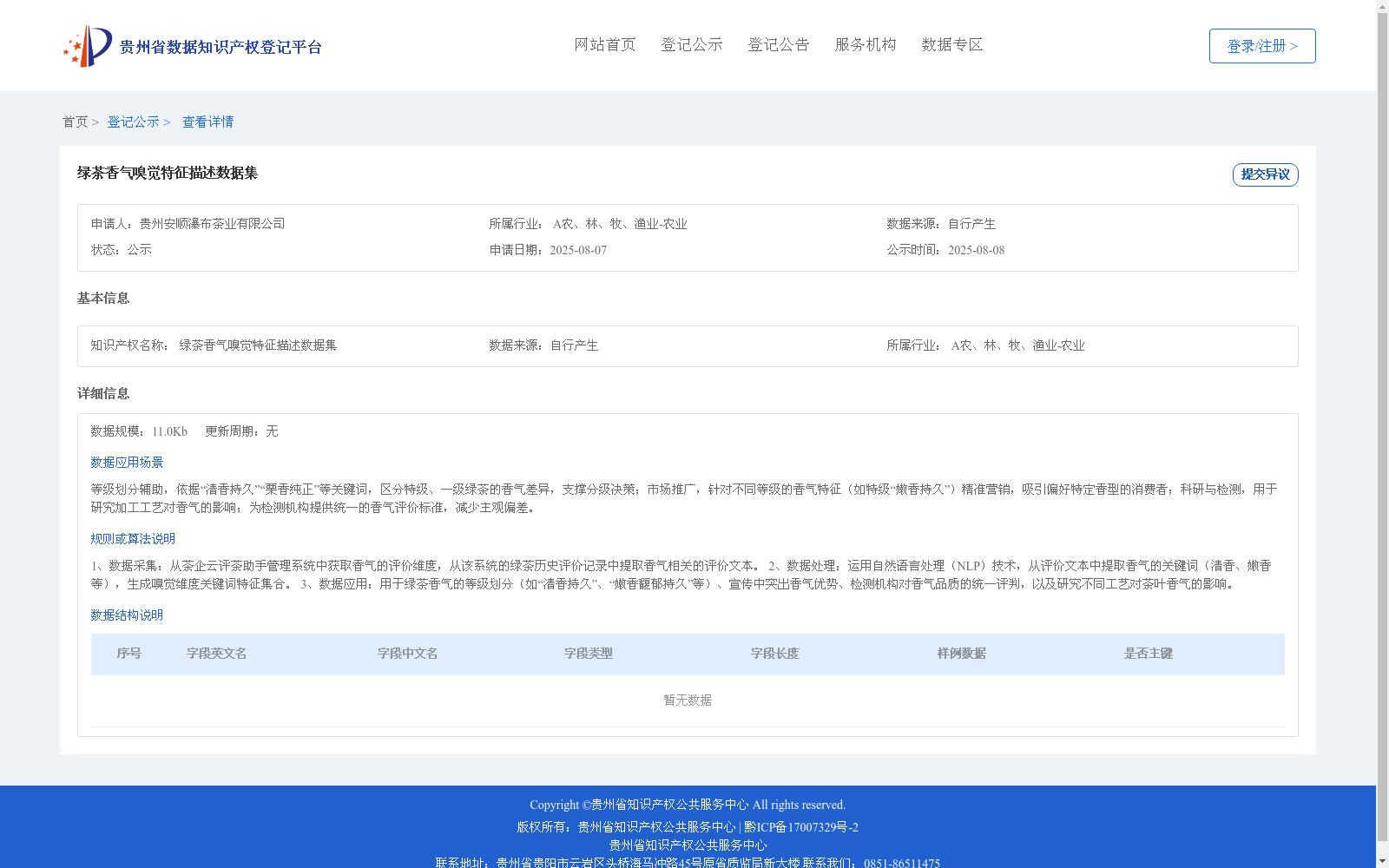The width and height of the screenshot is (1389, 868).
Task: Open the 数据专区 navigation item
Action: 951,44
